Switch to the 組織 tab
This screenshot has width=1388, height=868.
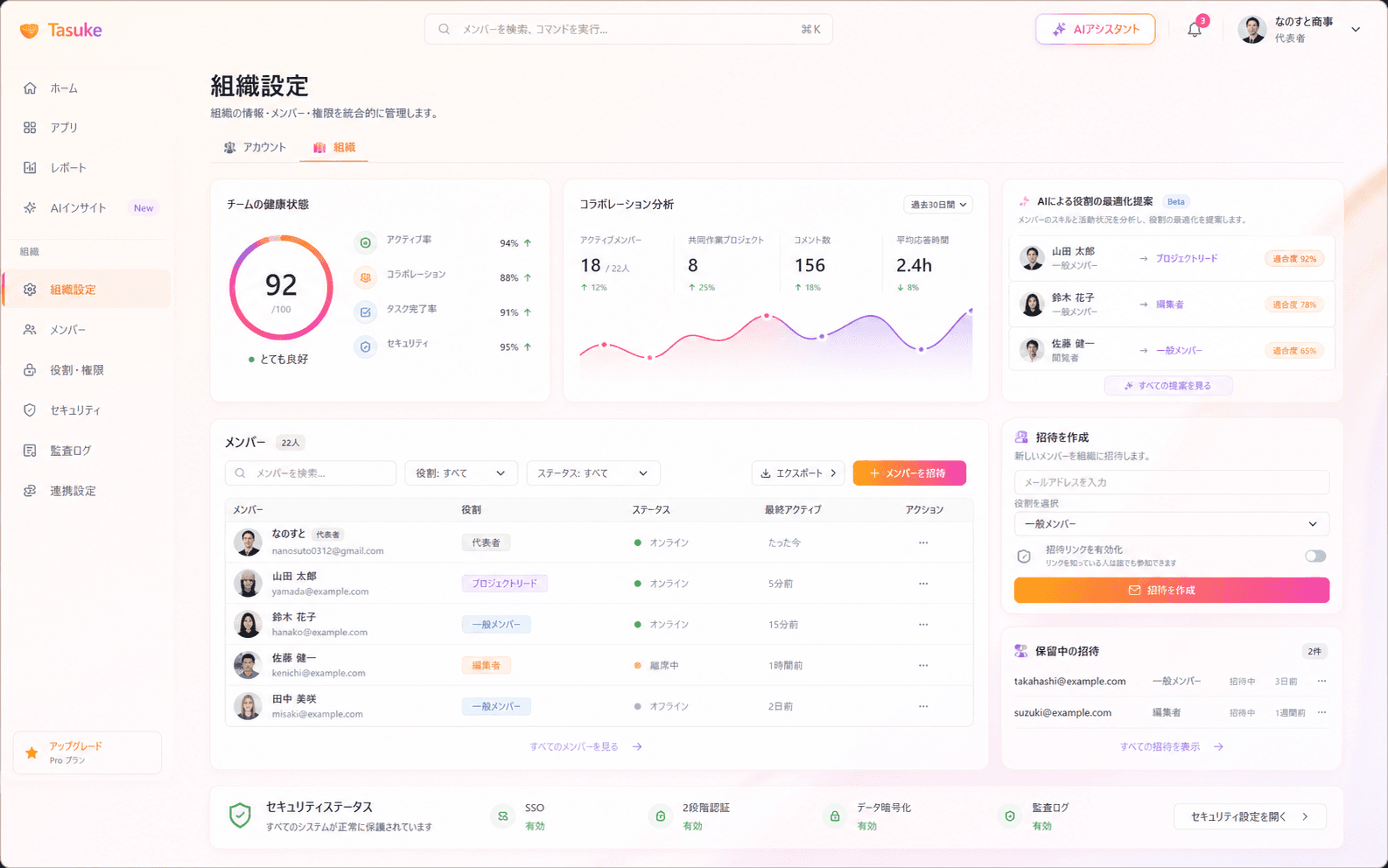[x=334, y=148]
